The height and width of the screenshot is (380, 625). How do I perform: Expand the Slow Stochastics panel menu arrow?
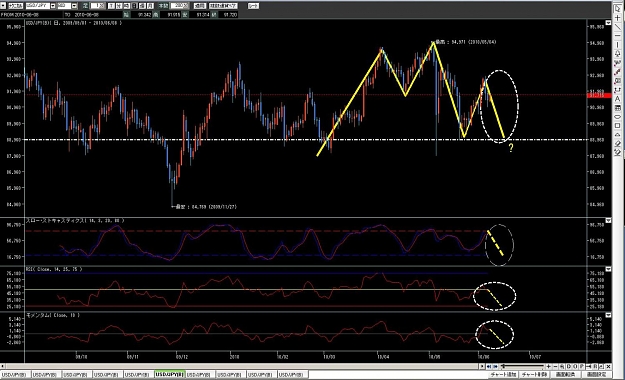[x=608, y=220]
